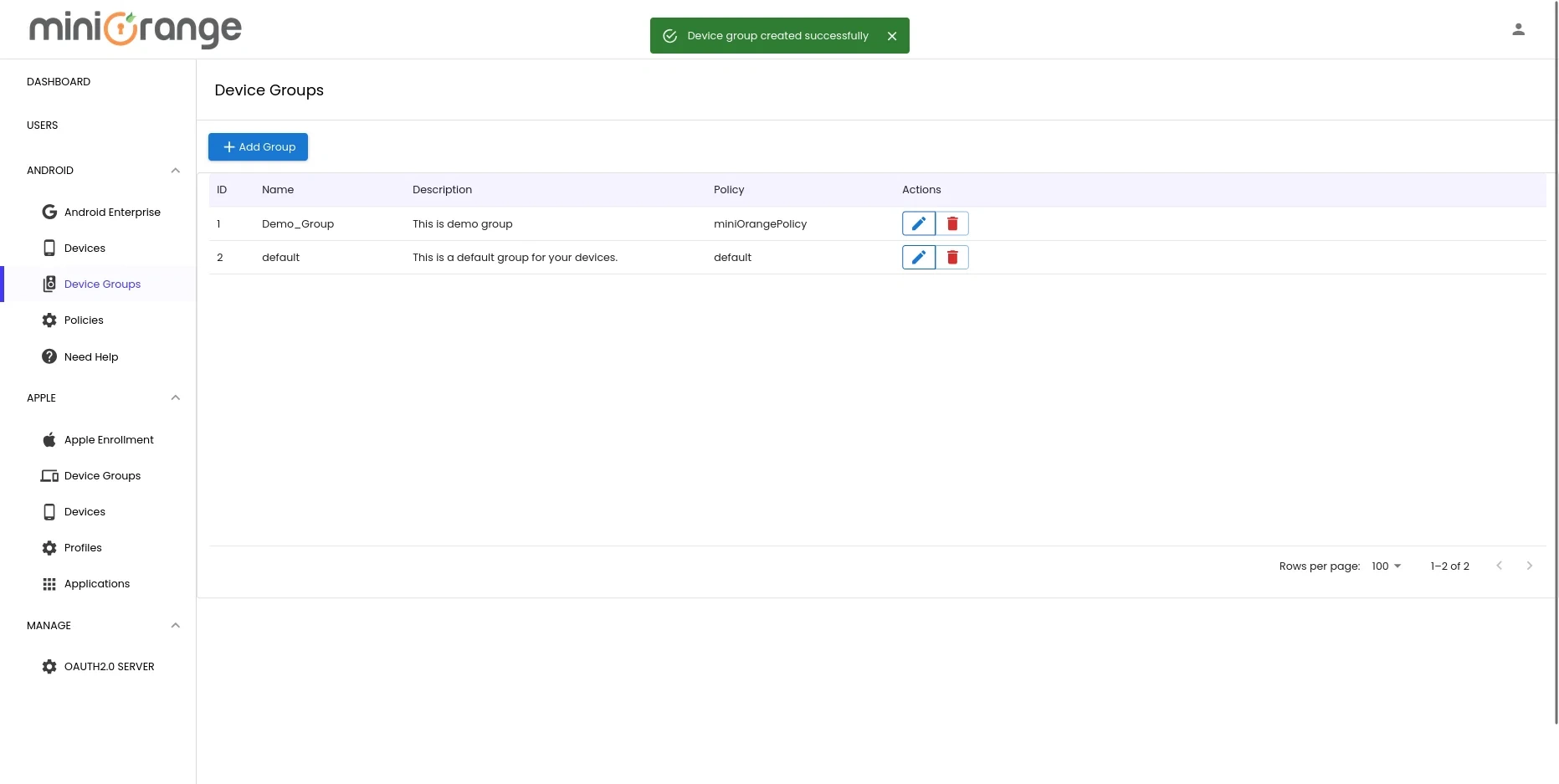Select the Apple Enrollment icon

49,439
